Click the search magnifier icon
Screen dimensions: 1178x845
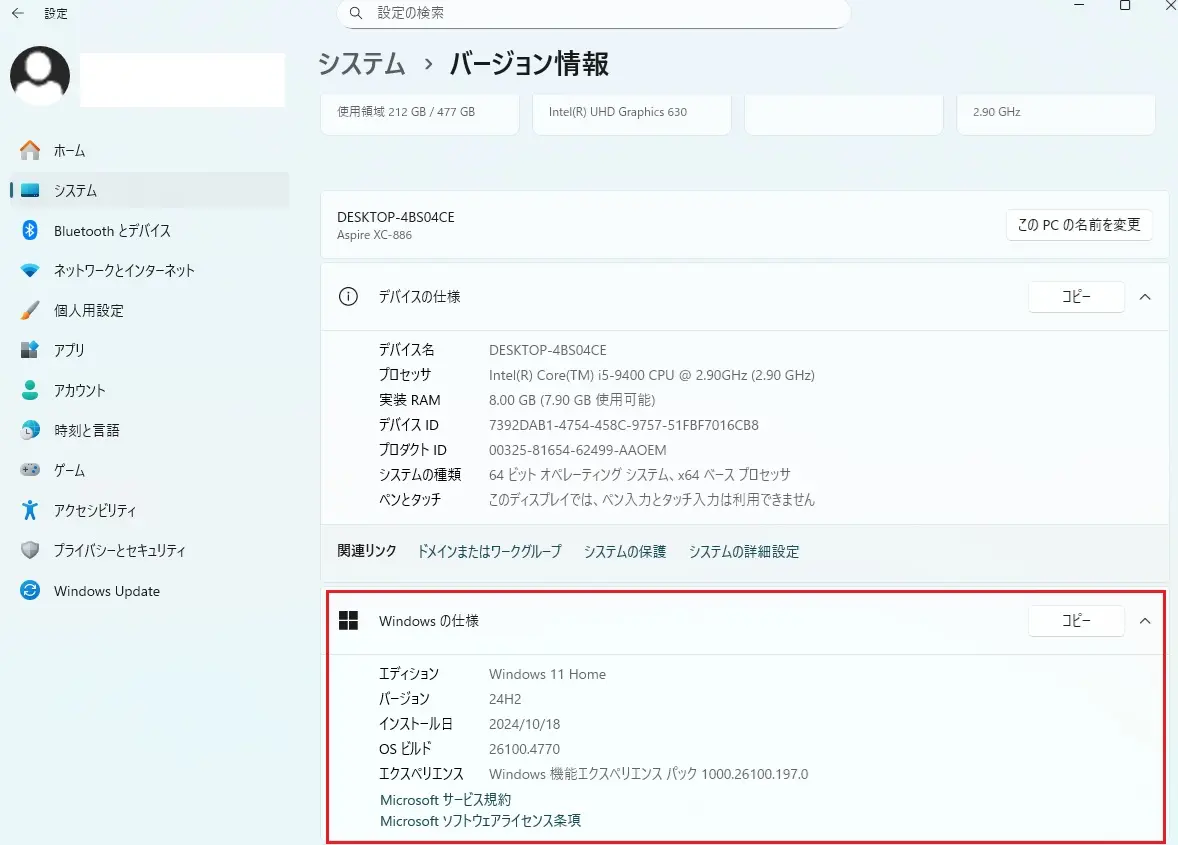[x=356, y=13]
